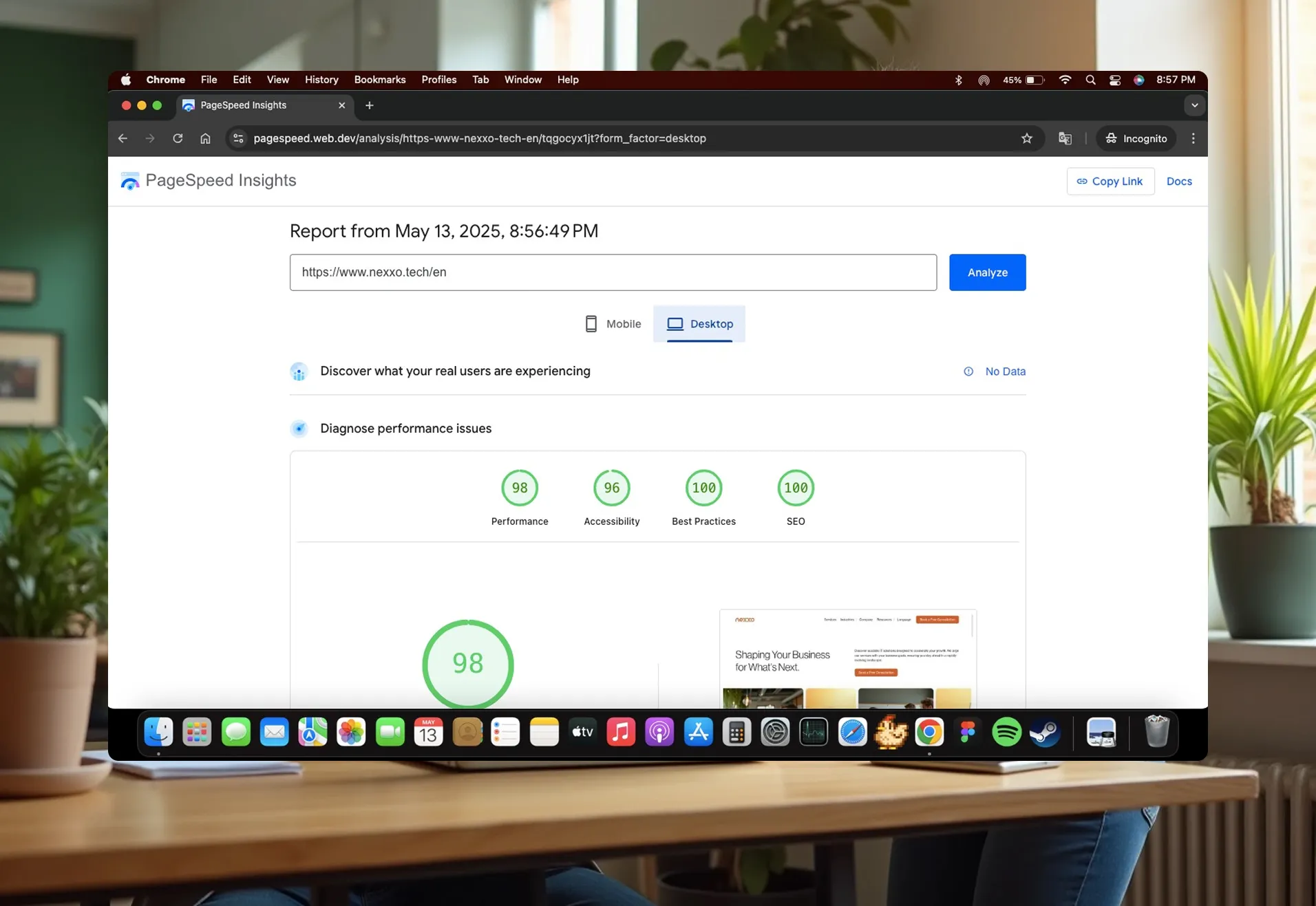1316x906 pixels.
Task: Go back using the back arrow
Action: (x=123, y=138)
